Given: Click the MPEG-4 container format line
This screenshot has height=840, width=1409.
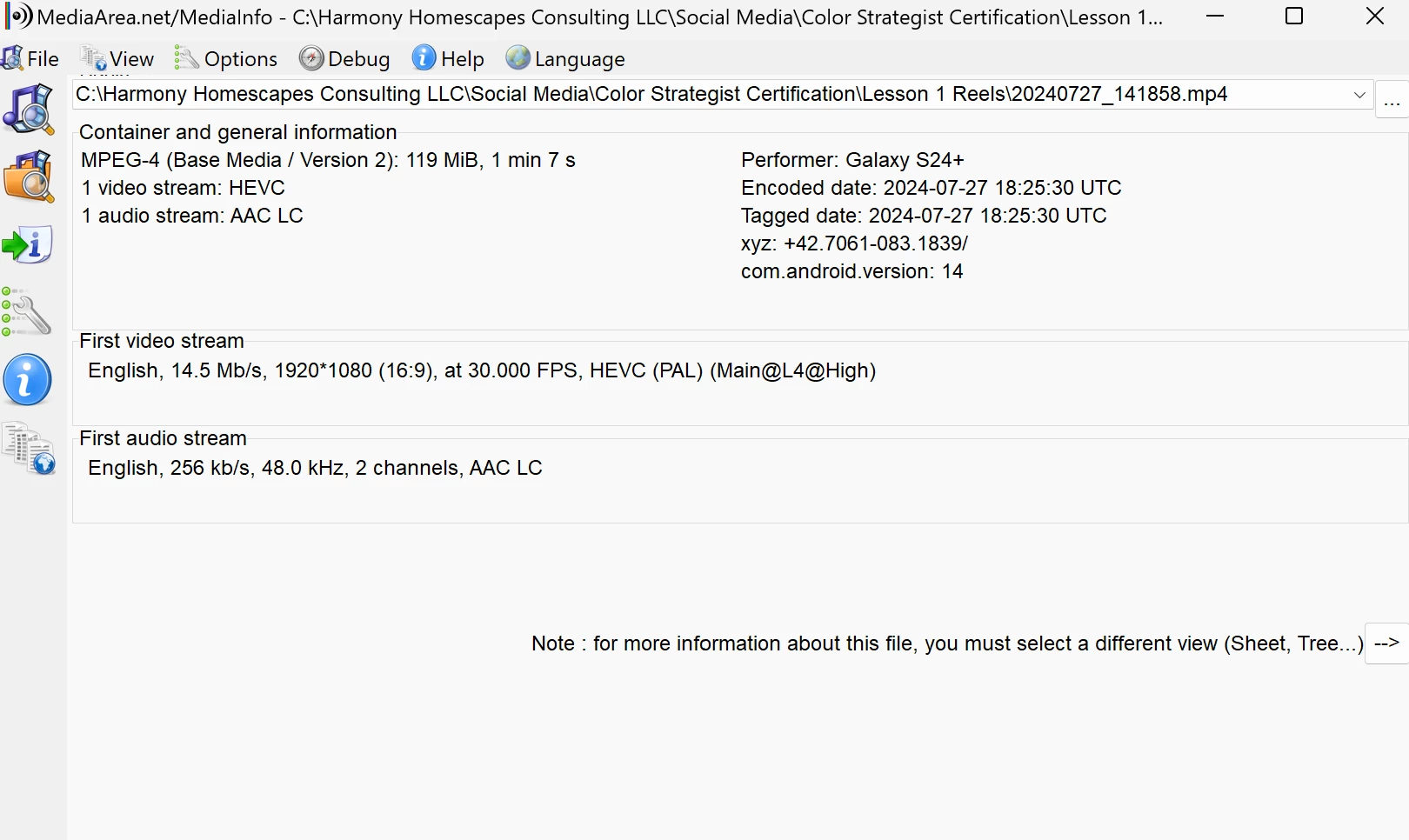Looking at the screenshot, I should pyautogui.click(x=328, y=160).
